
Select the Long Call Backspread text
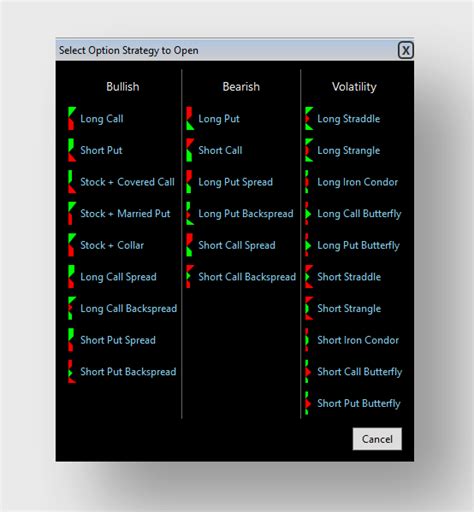pos(129,309)
